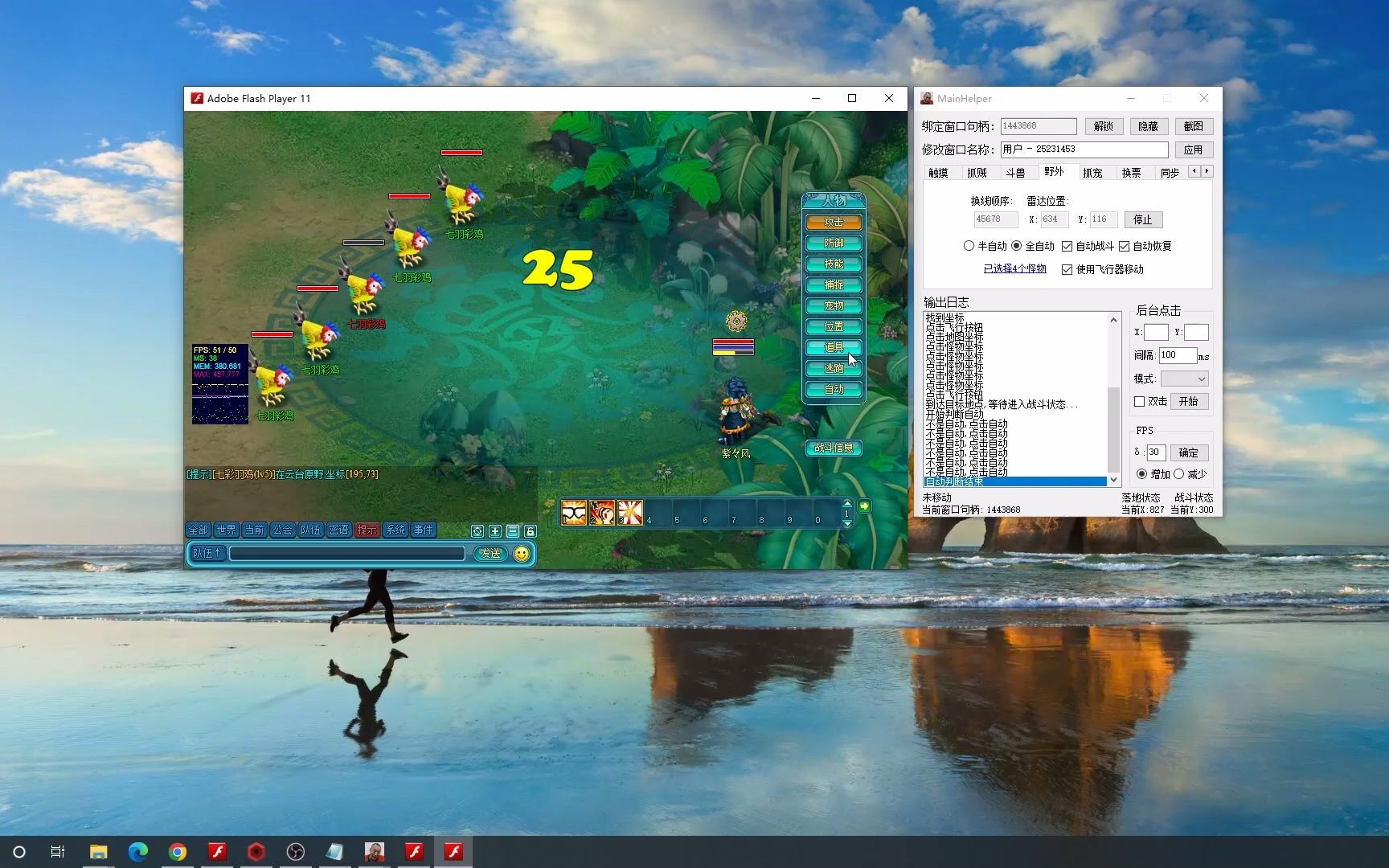Click the chat box plus icon

point(495,531)
